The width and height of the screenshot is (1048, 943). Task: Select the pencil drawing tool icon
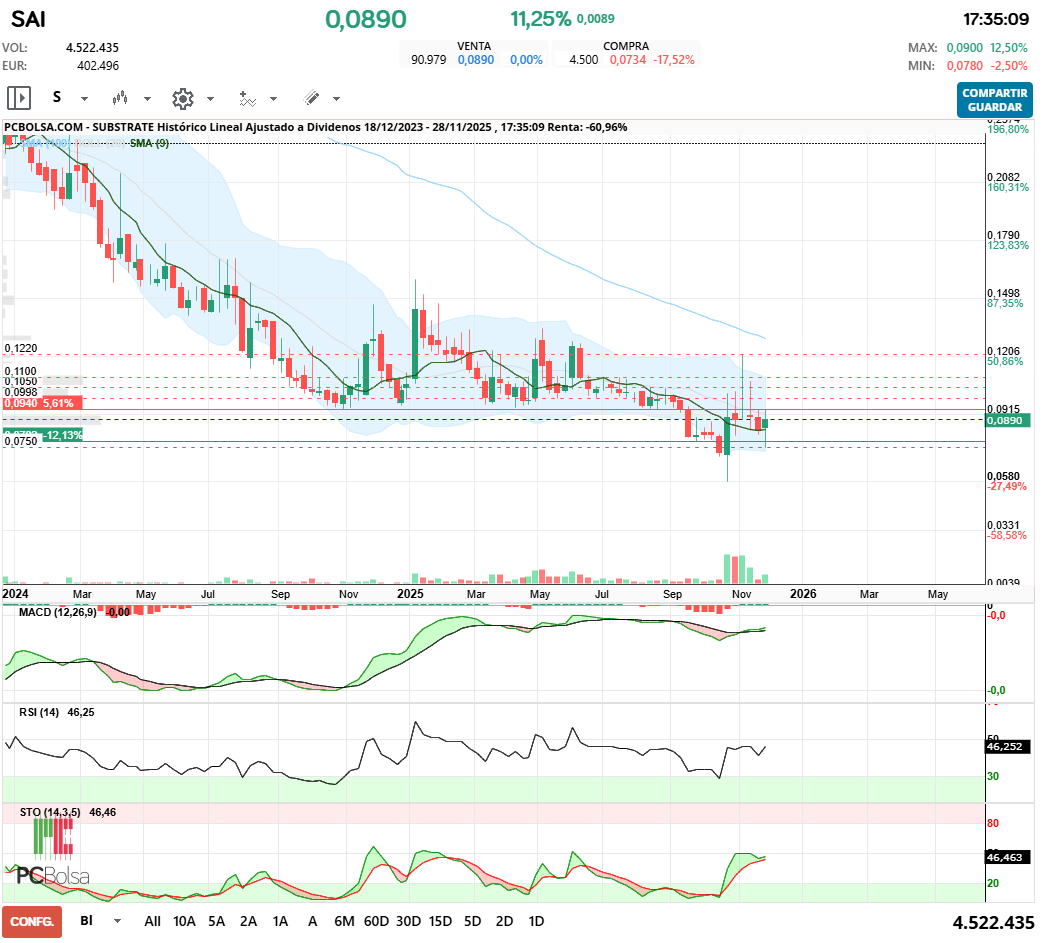311,98
